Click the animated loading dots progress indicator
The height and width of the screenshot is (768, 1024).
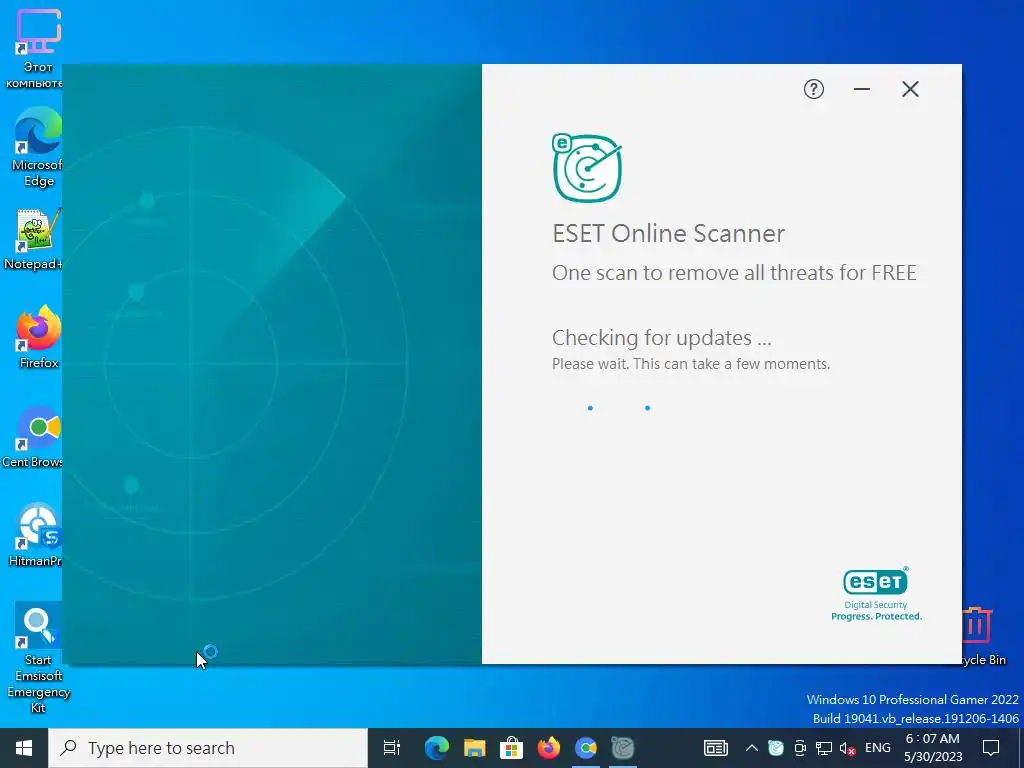[x=618, y=408]
